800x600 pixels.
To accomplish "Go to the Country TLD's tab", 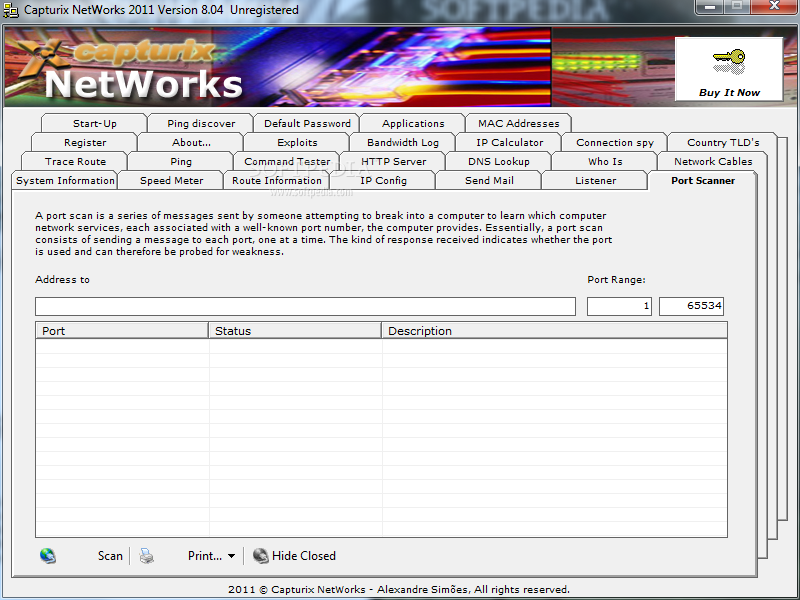I will click(x=723, y=142).
